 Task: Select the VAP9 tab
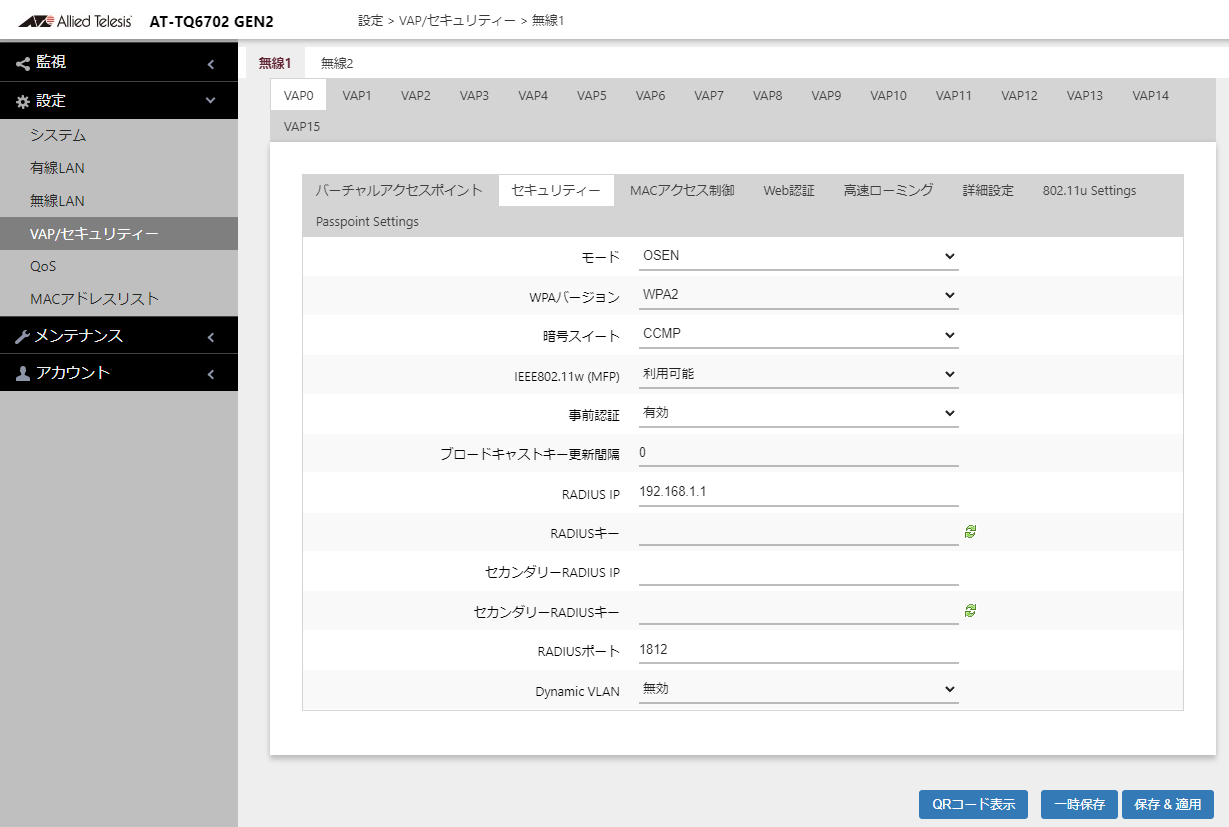[826, 96]
